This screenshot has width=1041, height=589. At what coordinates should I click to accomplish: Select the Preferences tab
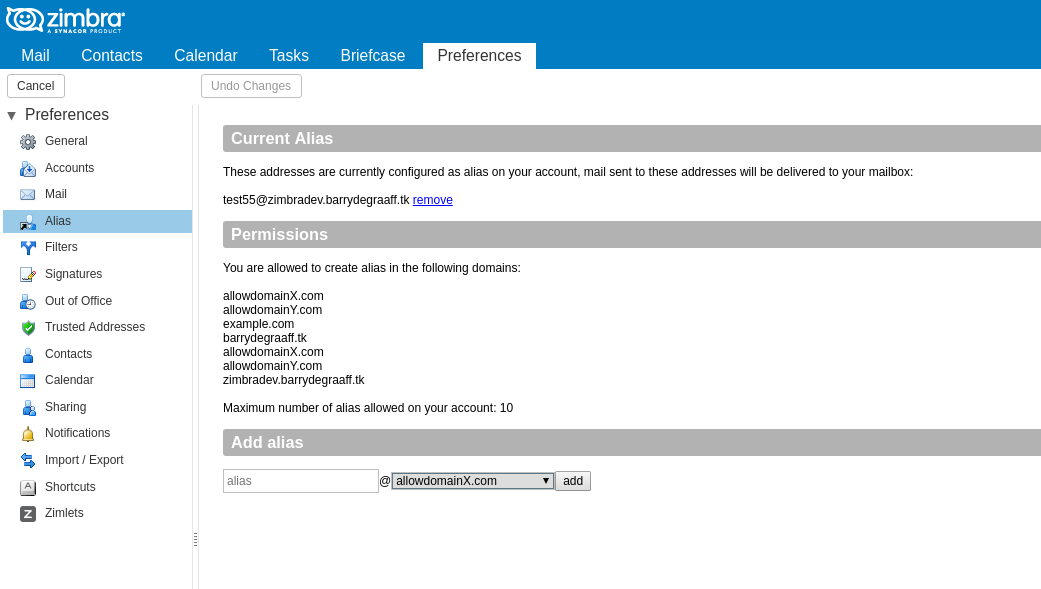[x=479, y=56]
